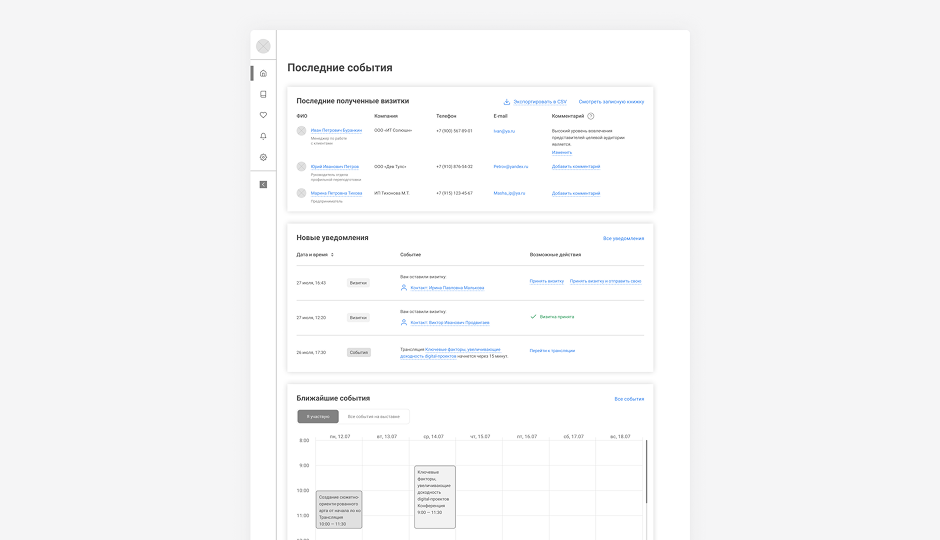Open notifications via the bell icon

(263, 136)
